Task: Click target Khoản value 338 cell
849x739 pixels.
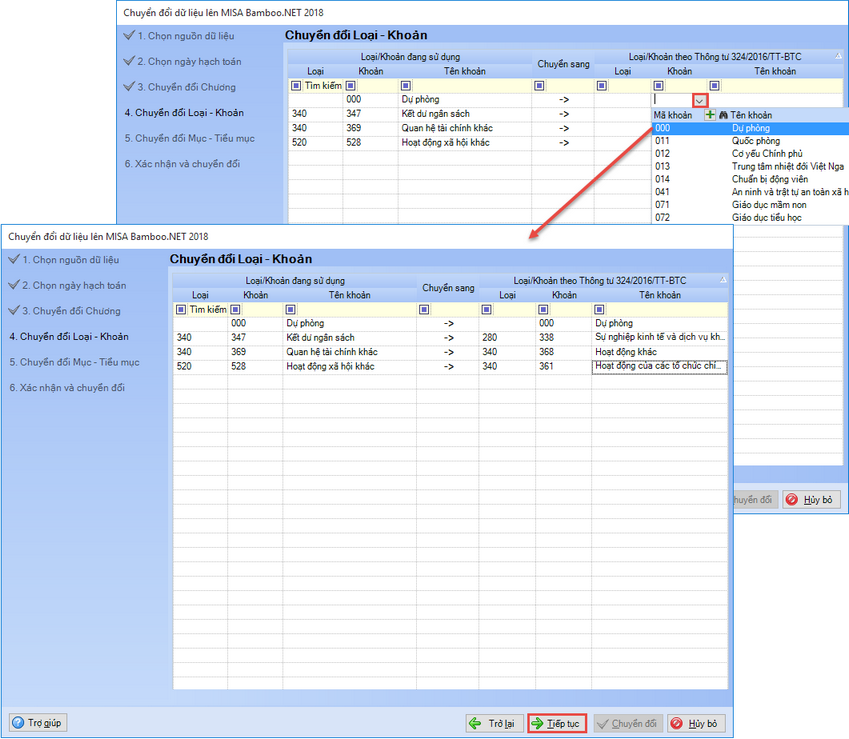Action: tap(563, 337)
